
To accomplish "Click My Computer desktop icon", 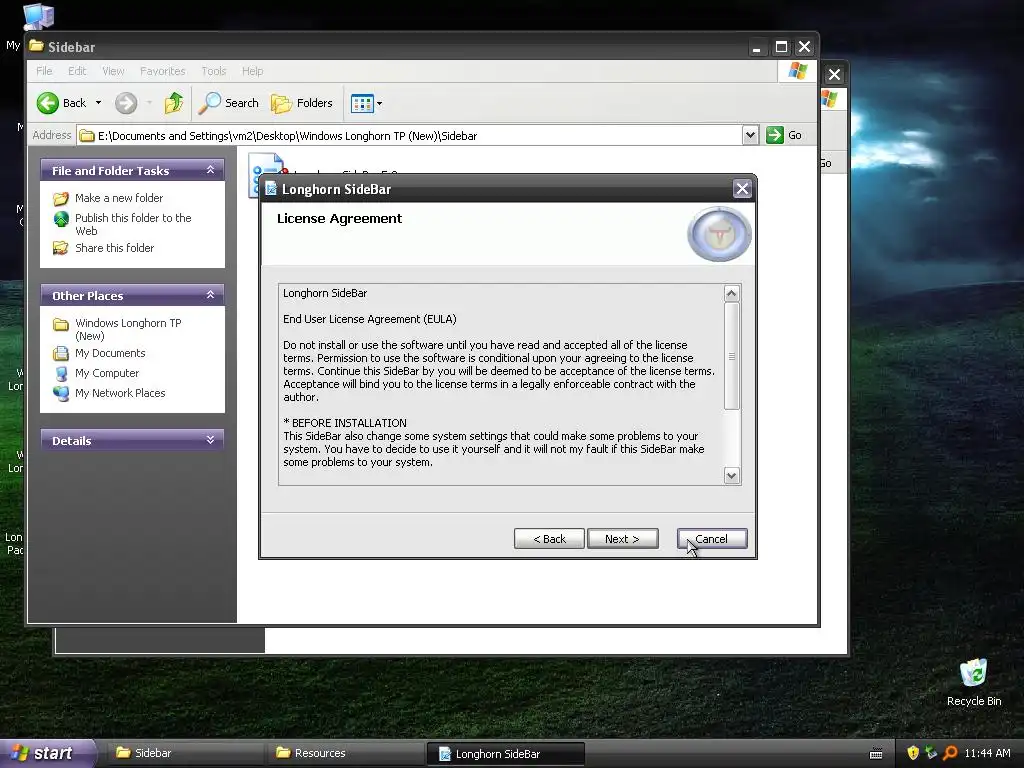I will (38, 16).
